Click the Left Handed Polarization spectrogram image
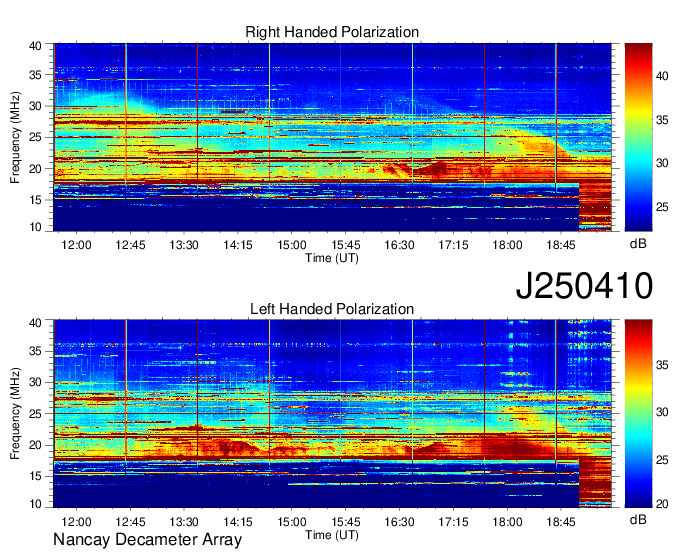 click(x=332, y=414)
